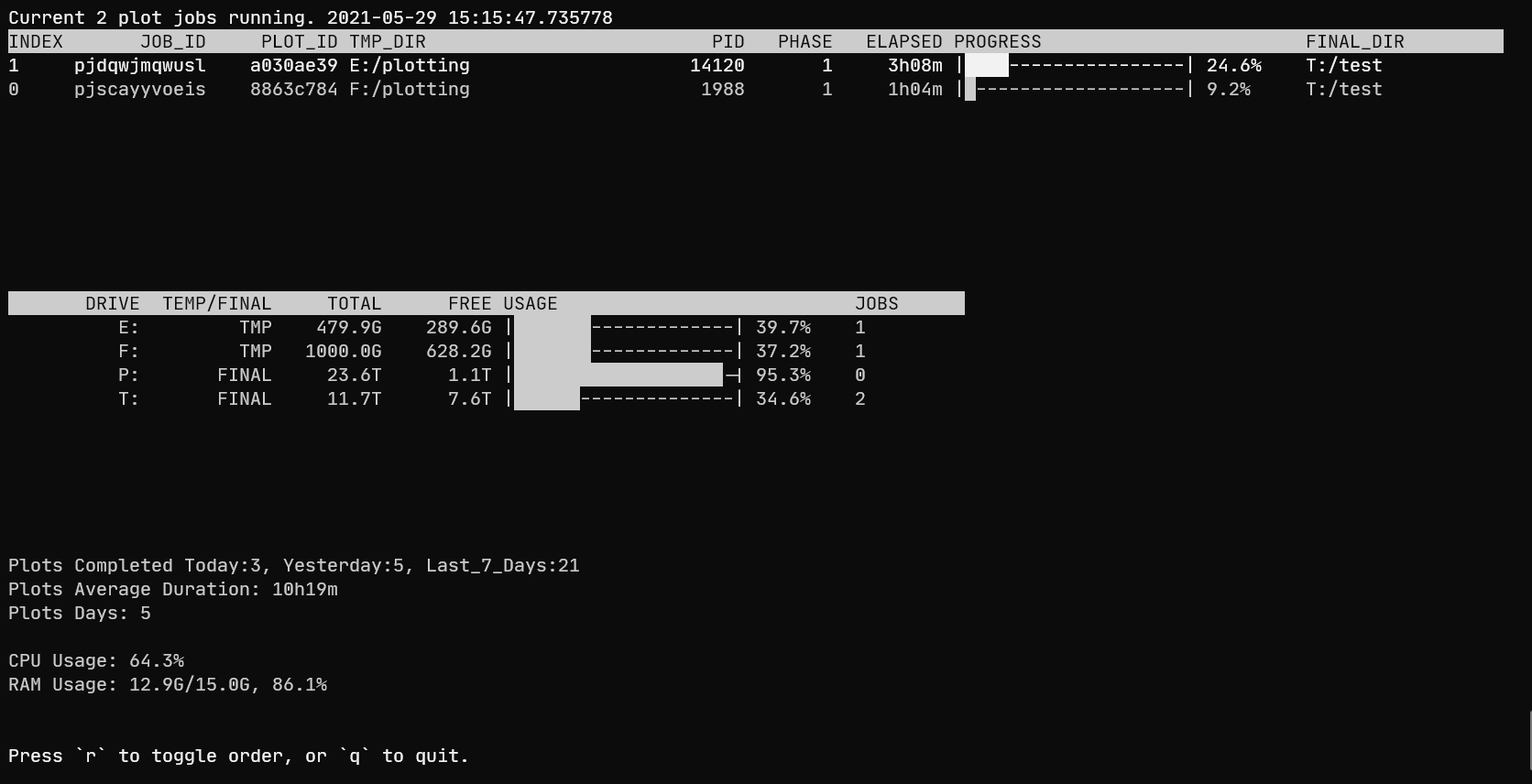Select free space 1.1T
The image size is (1532, 784).
click(x=470, y=375)
